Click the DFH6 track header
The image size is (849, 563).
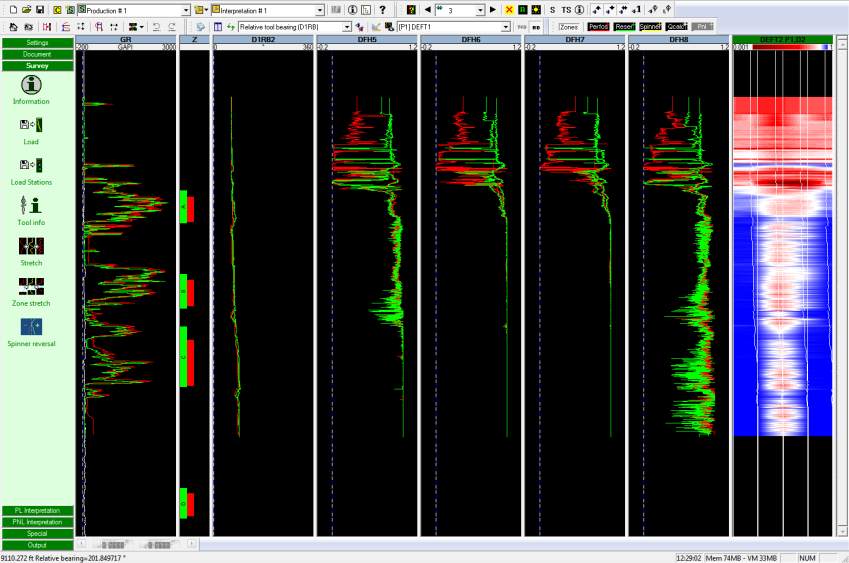pyautogui.click(x=471, y=40)
